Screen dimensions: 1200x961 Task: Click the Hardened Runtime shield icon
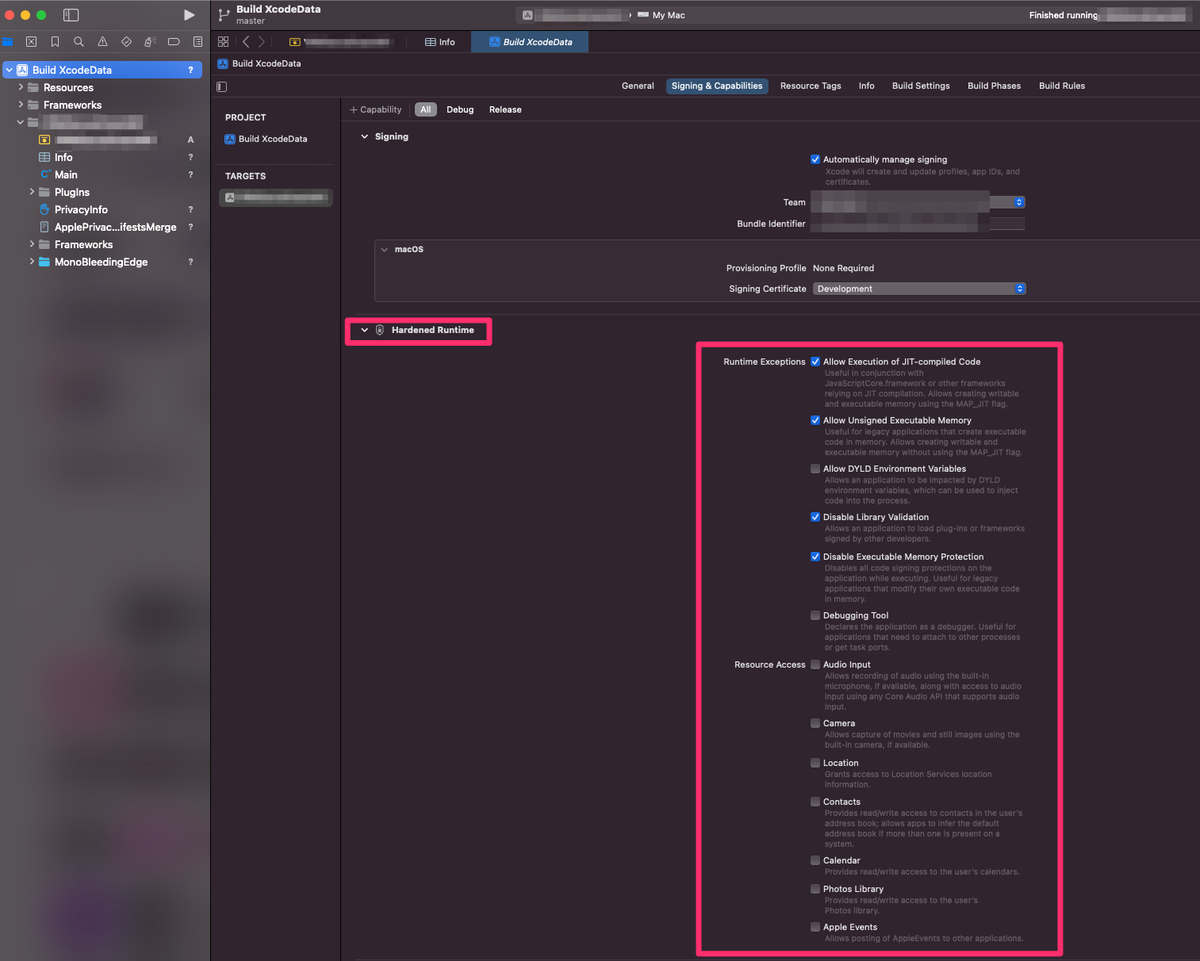tap(380, 330)
